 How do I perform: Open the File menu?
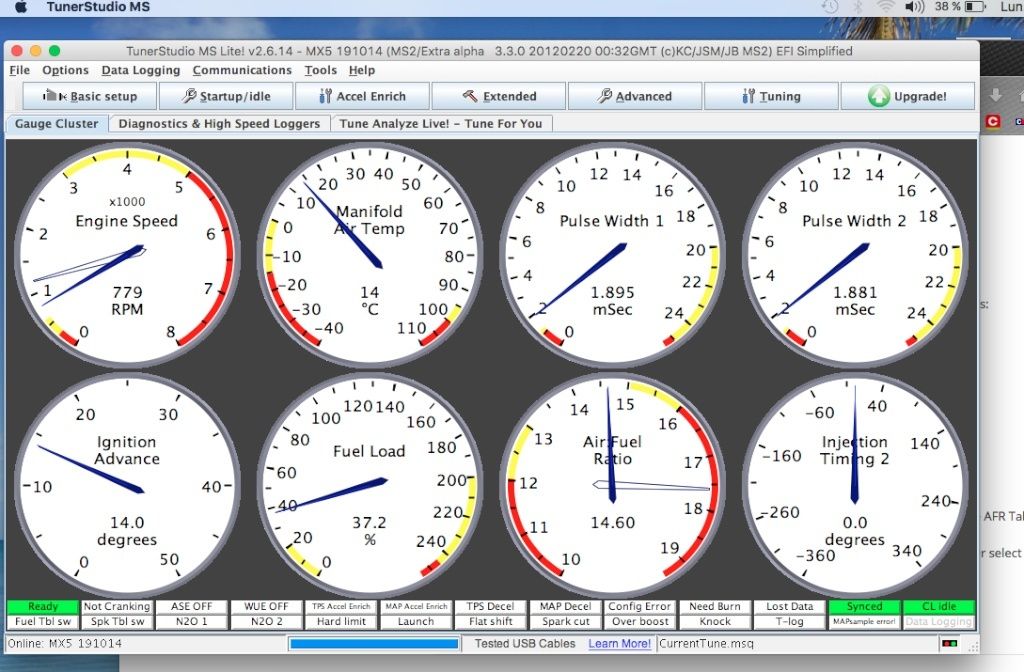click(x=20, y=70)
